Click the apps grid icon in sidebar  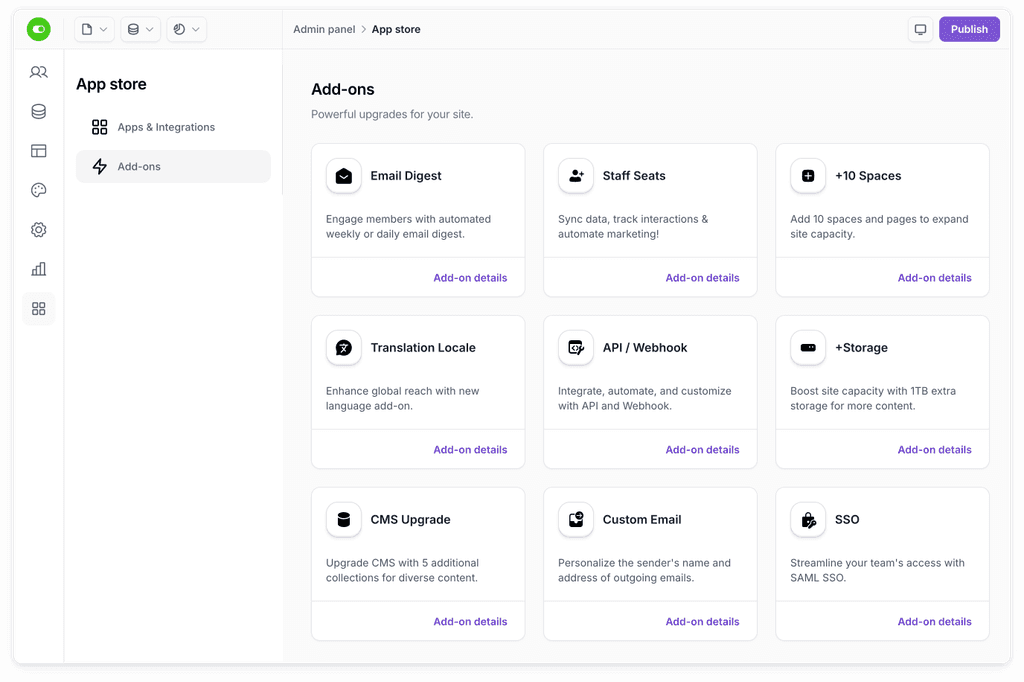tap(38, 309)
